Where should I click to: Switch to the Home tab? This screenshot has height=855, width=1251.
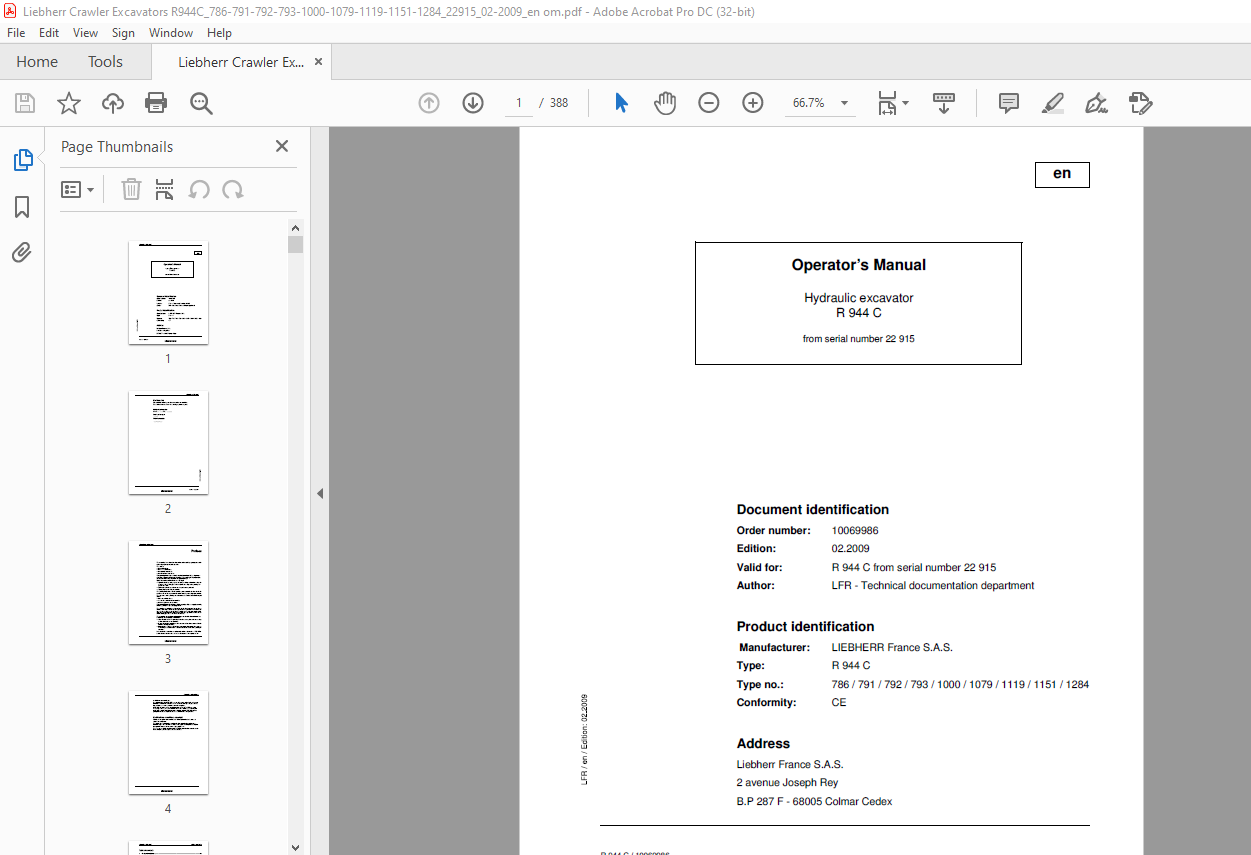[37, 62]
